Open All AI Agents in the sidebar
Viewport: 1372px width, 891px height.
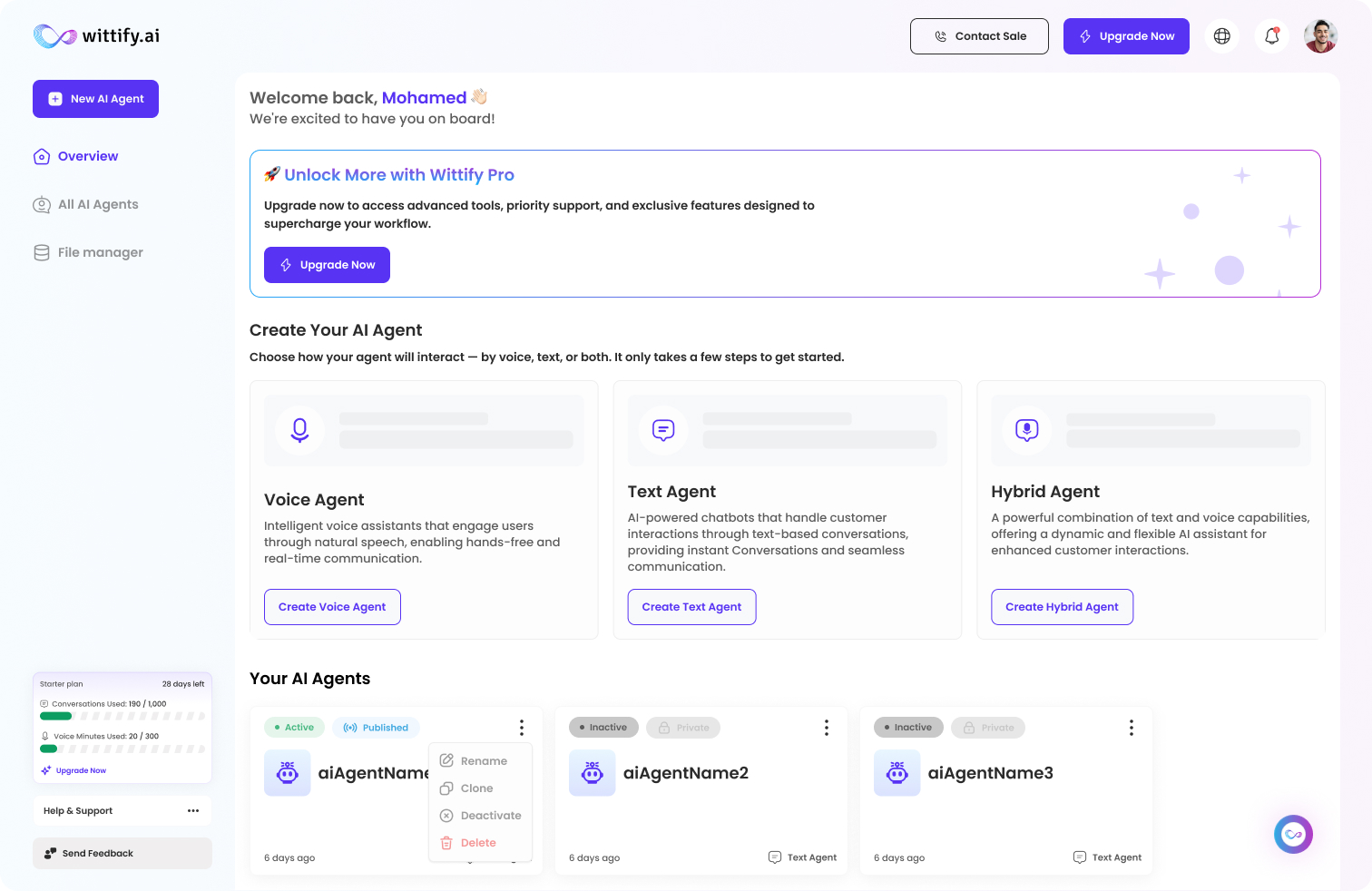pos(86,204)
